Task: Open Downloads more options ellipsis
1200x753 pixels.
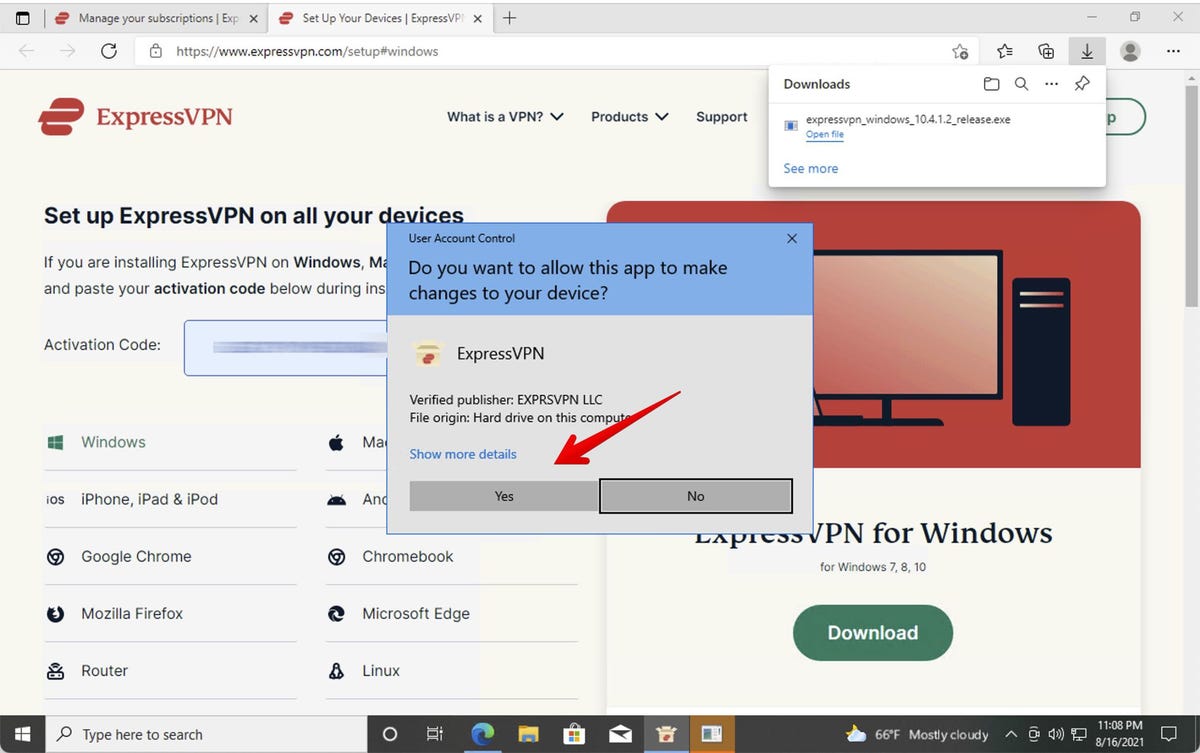Action: (1051, 84)
